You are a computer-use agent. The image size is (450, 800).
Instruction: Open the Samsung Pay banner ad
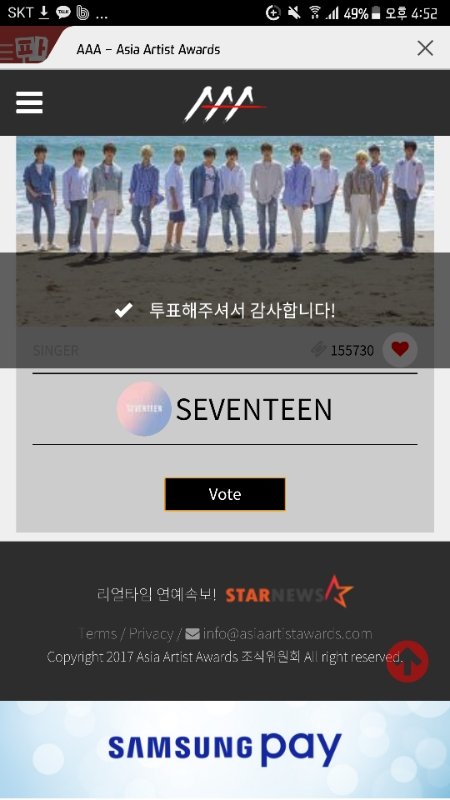click(225, 749)
